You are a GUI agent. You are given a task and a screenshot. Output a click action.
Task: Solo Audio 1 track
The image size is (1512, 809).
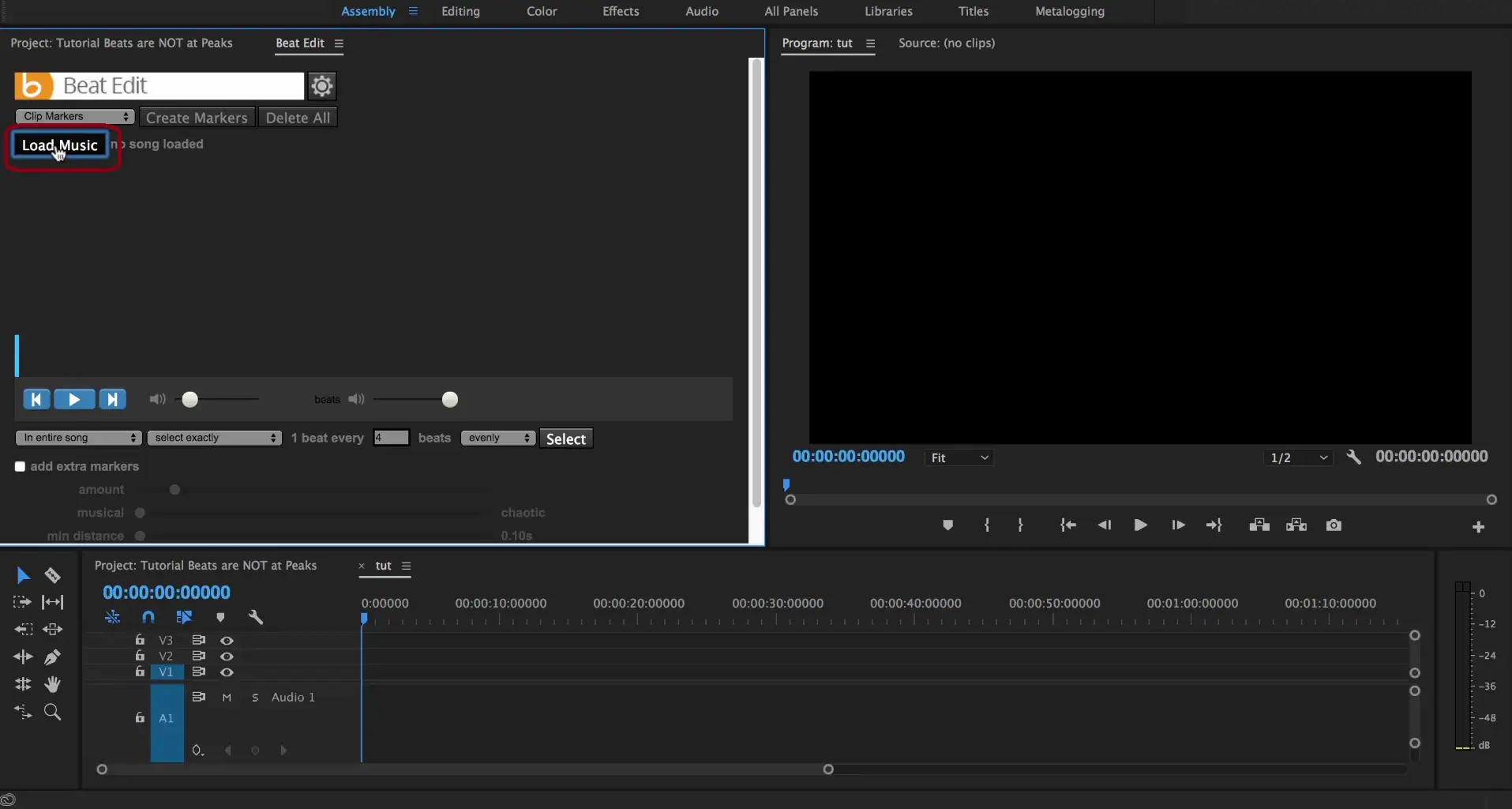coord(255,698)
